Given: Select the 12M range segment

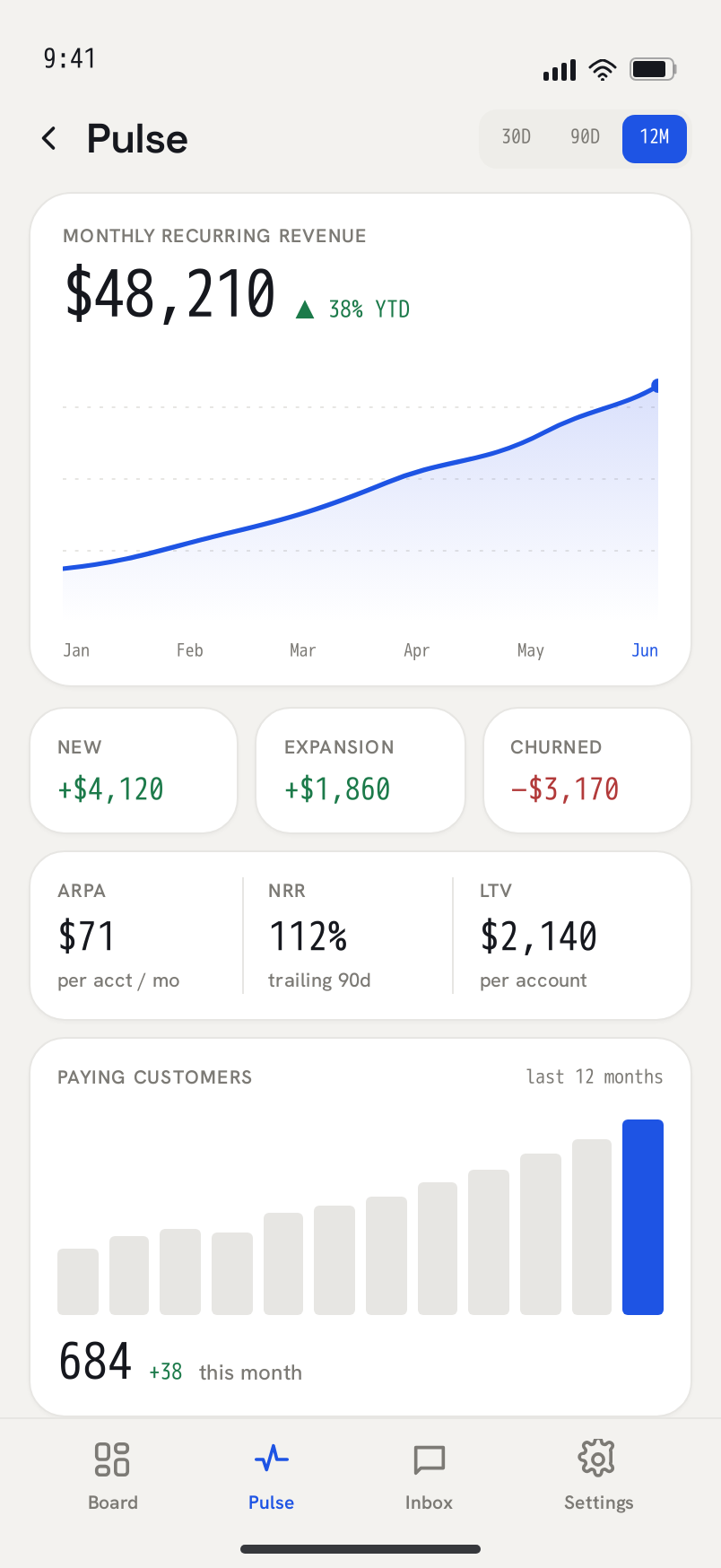Looking at the screenshot, I should pos(655,138).
